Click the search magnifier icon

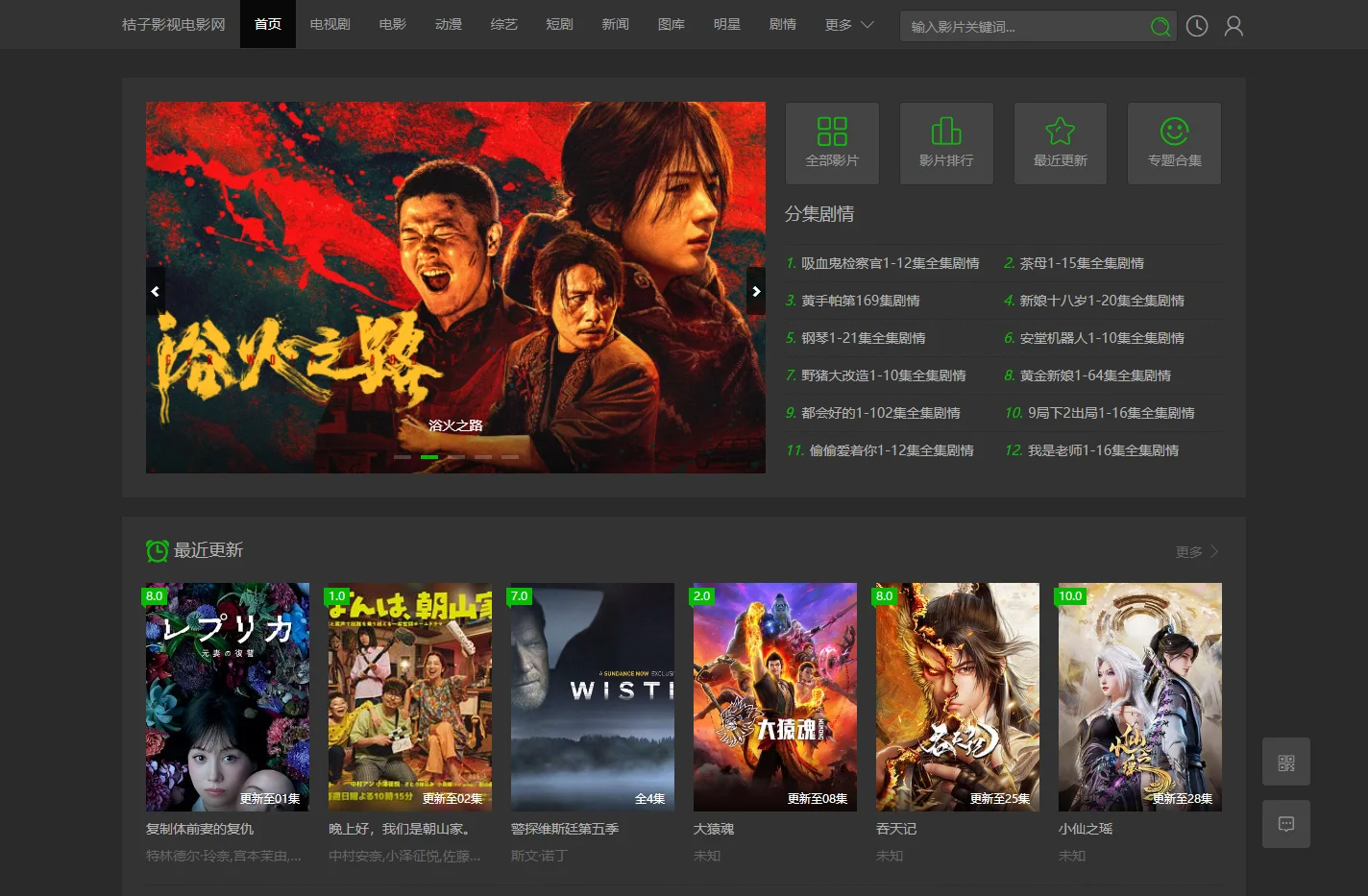(x=1160, y=27)
